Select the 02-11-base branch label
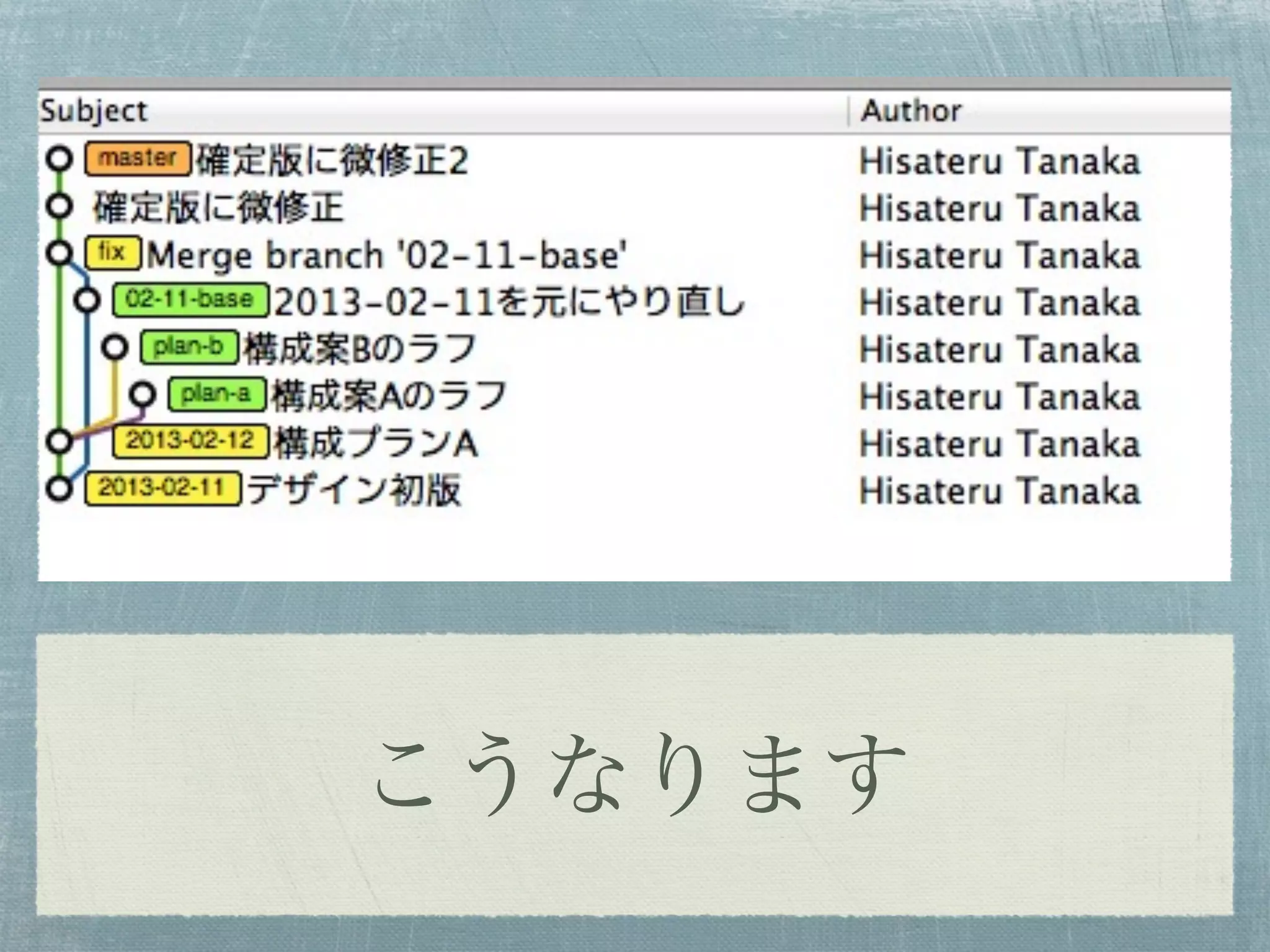Viewport: 1270px width, 952px height. [x=190, y=300]
